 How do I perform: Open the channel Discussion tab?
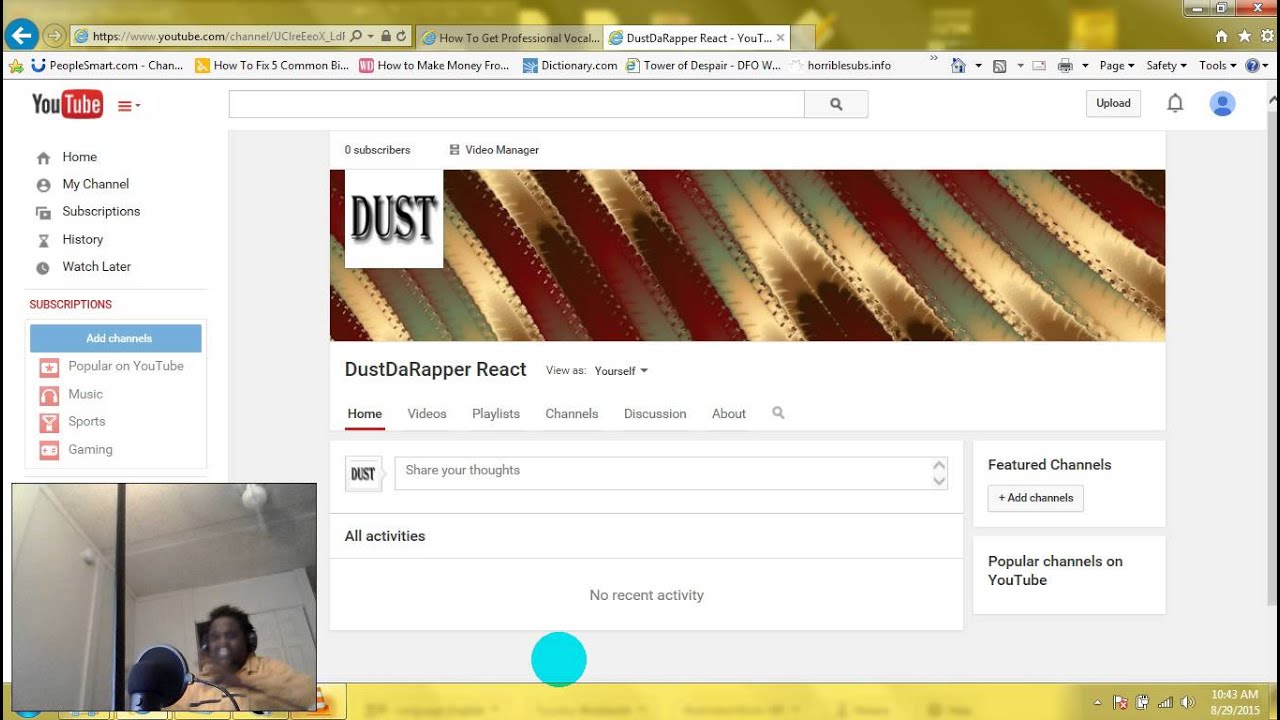coord(655,413)
